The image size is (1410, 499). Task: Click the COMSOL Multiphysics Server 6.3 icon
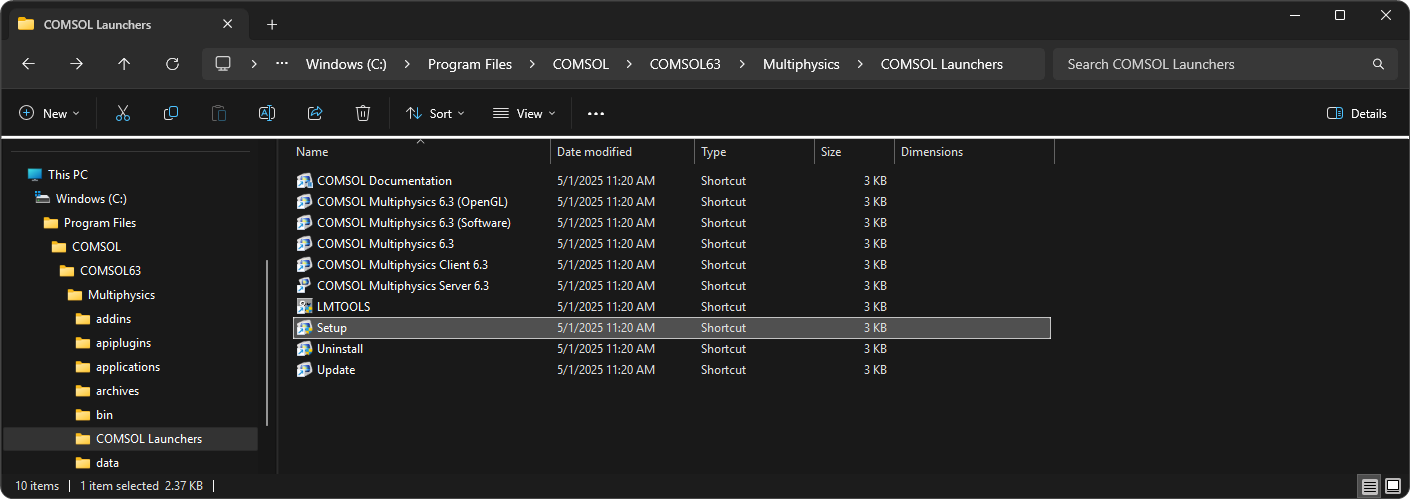click(x=305, y=286)
